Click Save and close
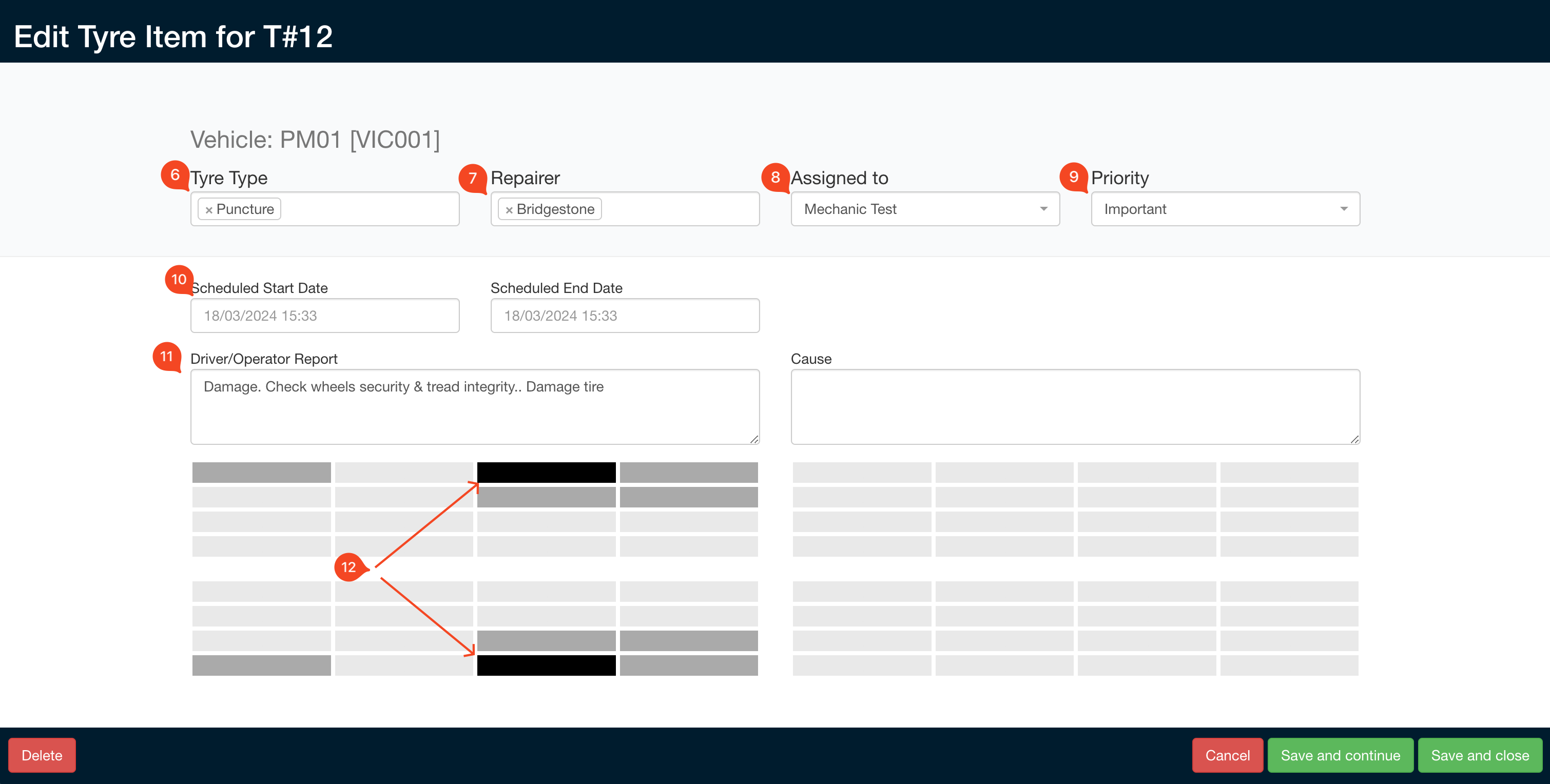 click(x=1480, y=755)
